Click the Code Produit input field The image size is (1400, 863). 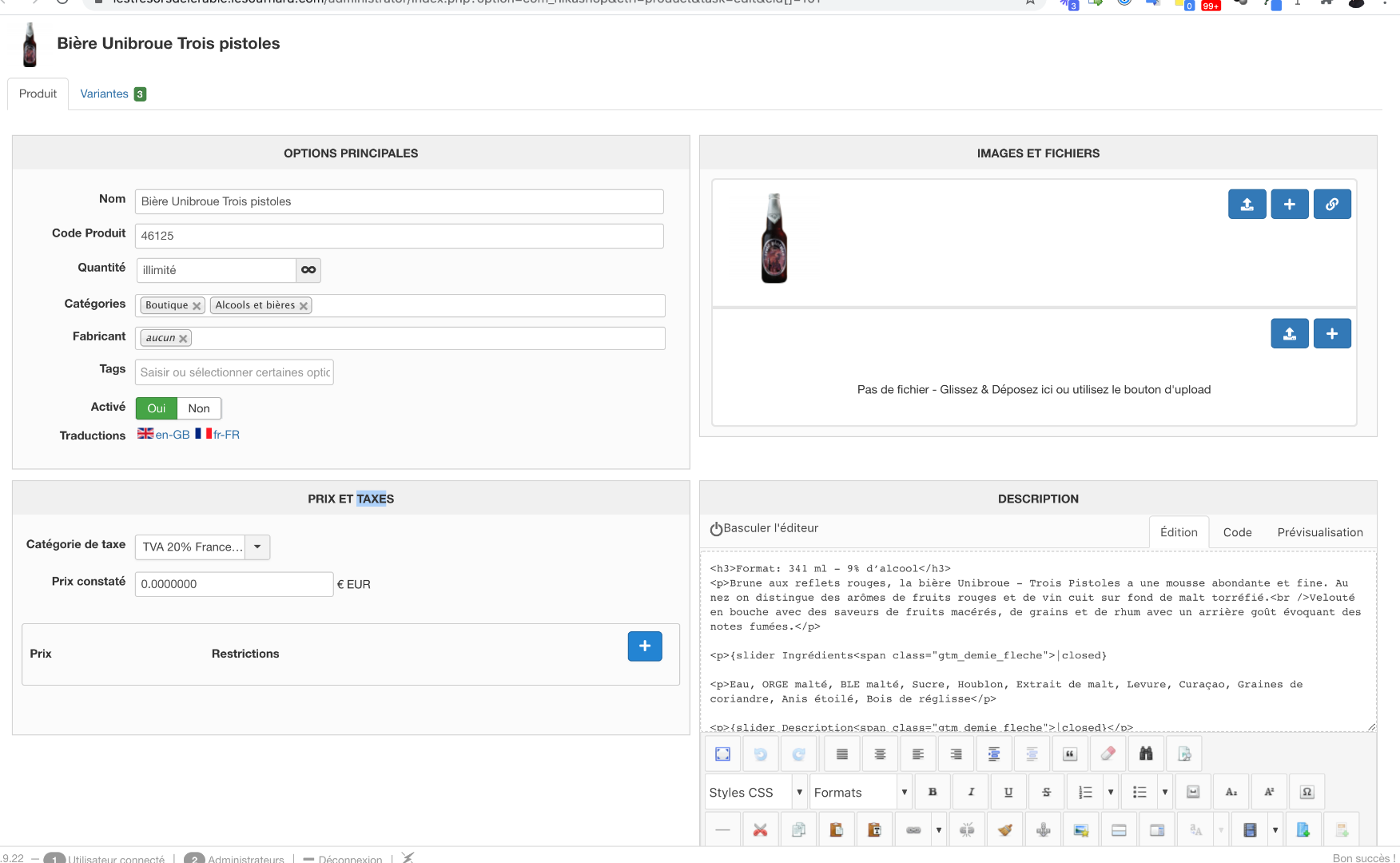[400, 236]
